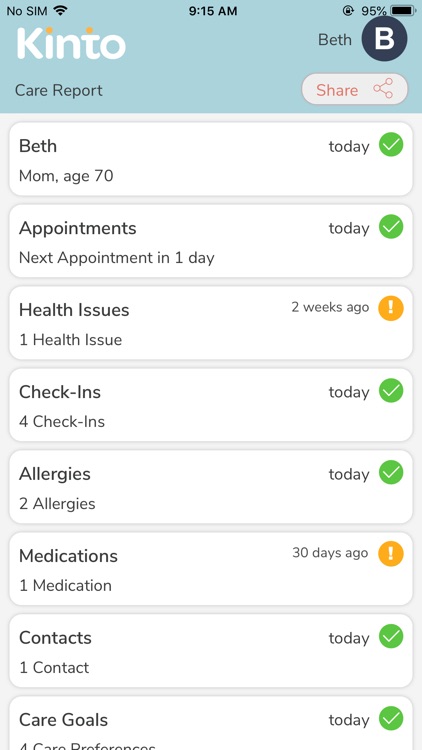Tap the share icon in Share button
The image size is (422, 750).
(383, 89)
